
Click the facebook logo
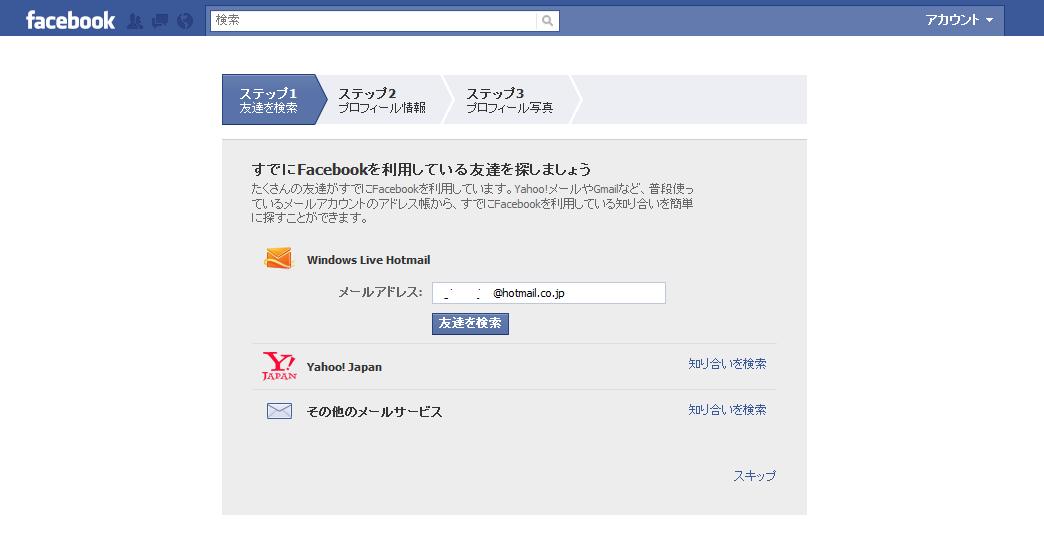tap(71, 20)
